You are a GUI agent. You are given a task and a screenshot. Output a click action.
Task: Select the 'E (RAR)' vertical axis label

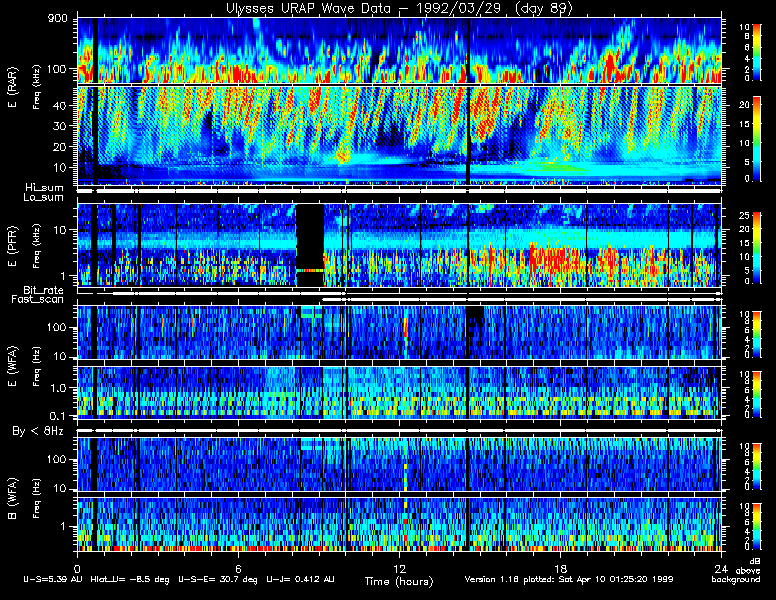[12, 88]
